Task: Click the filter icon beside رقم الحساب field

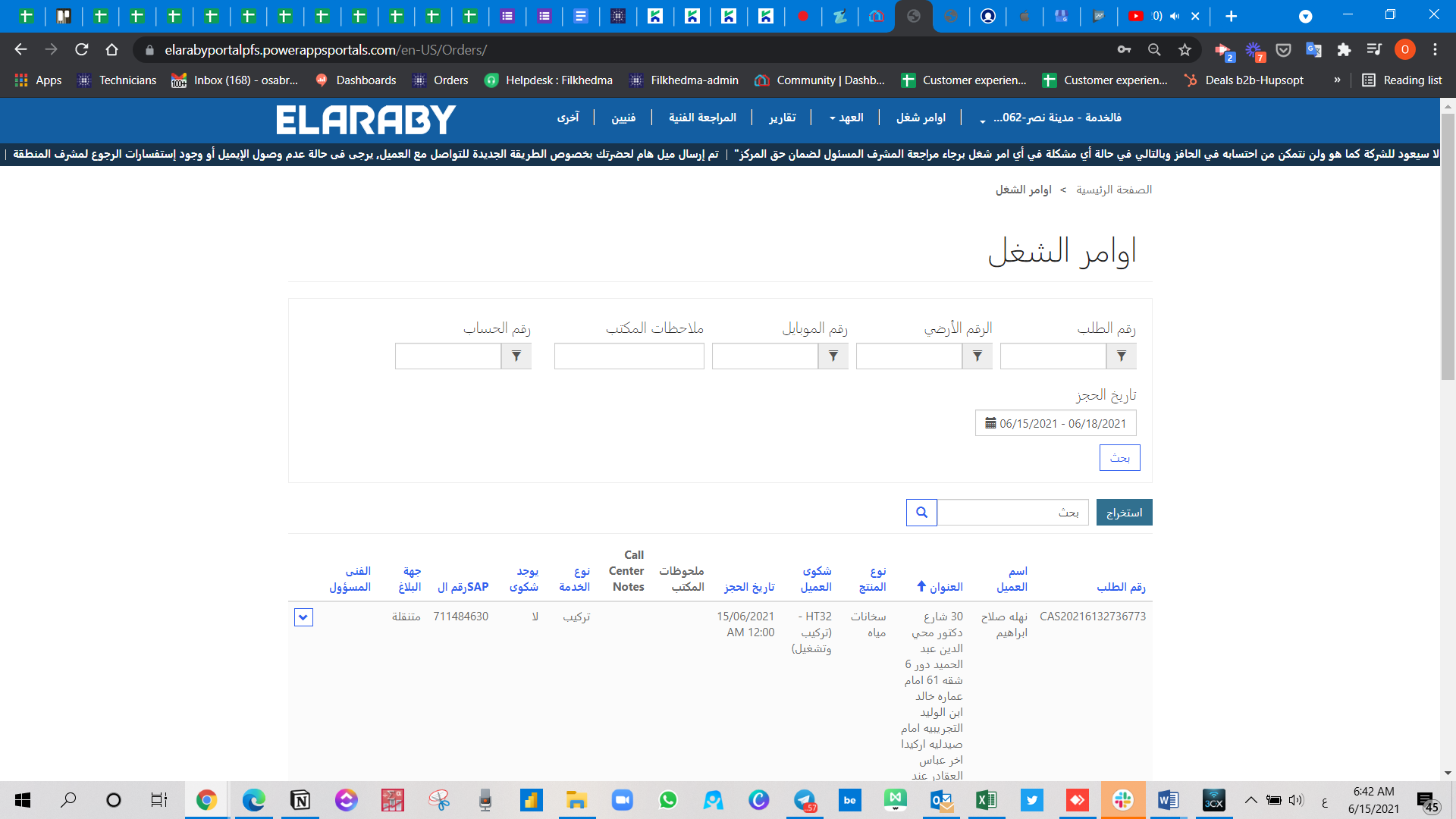Action: point(516,356)
